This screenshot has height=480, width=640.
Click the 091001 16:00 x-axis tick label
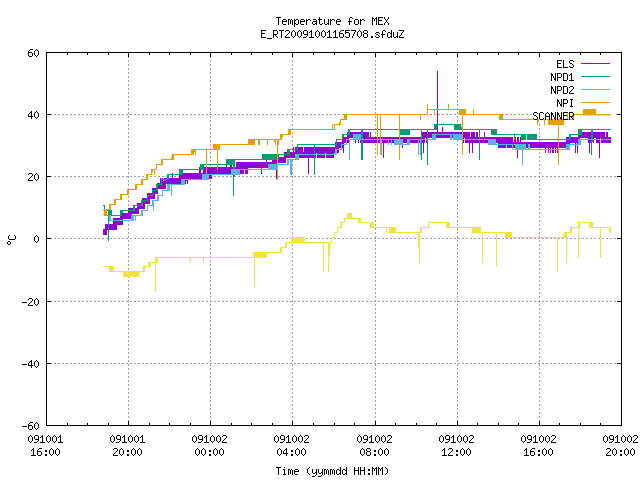pyautogui.click(x=45, y=446)
